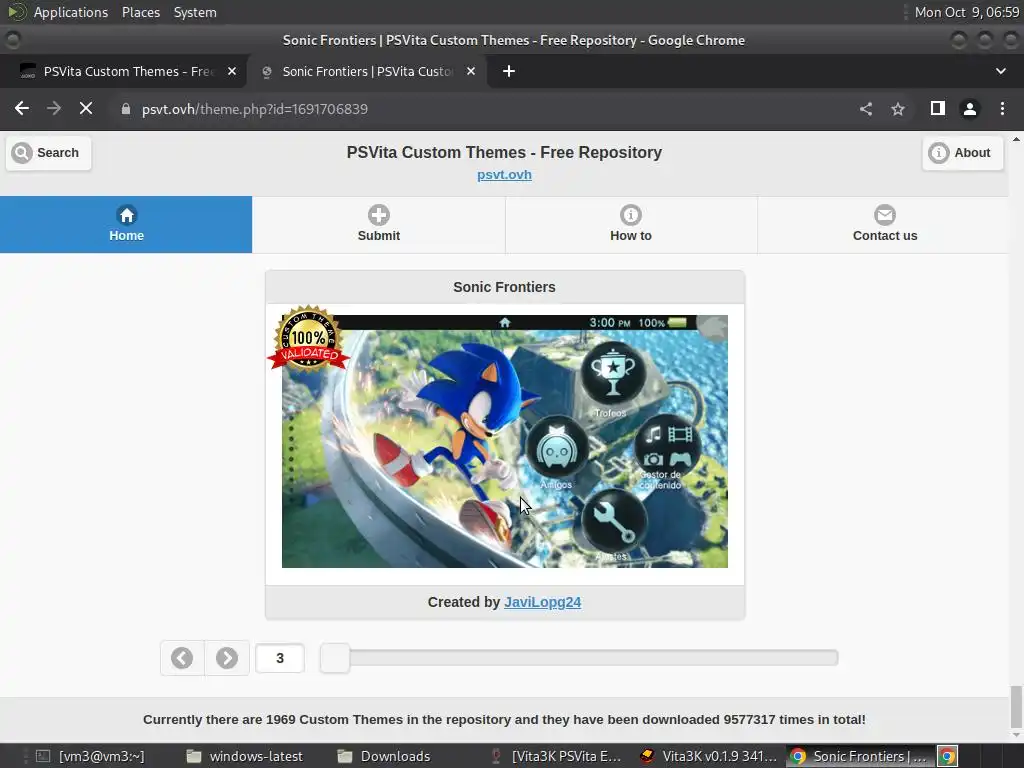Stop loading the page with the X button
The width and height of the screenshot is (1024, 768).
[86, 108]
